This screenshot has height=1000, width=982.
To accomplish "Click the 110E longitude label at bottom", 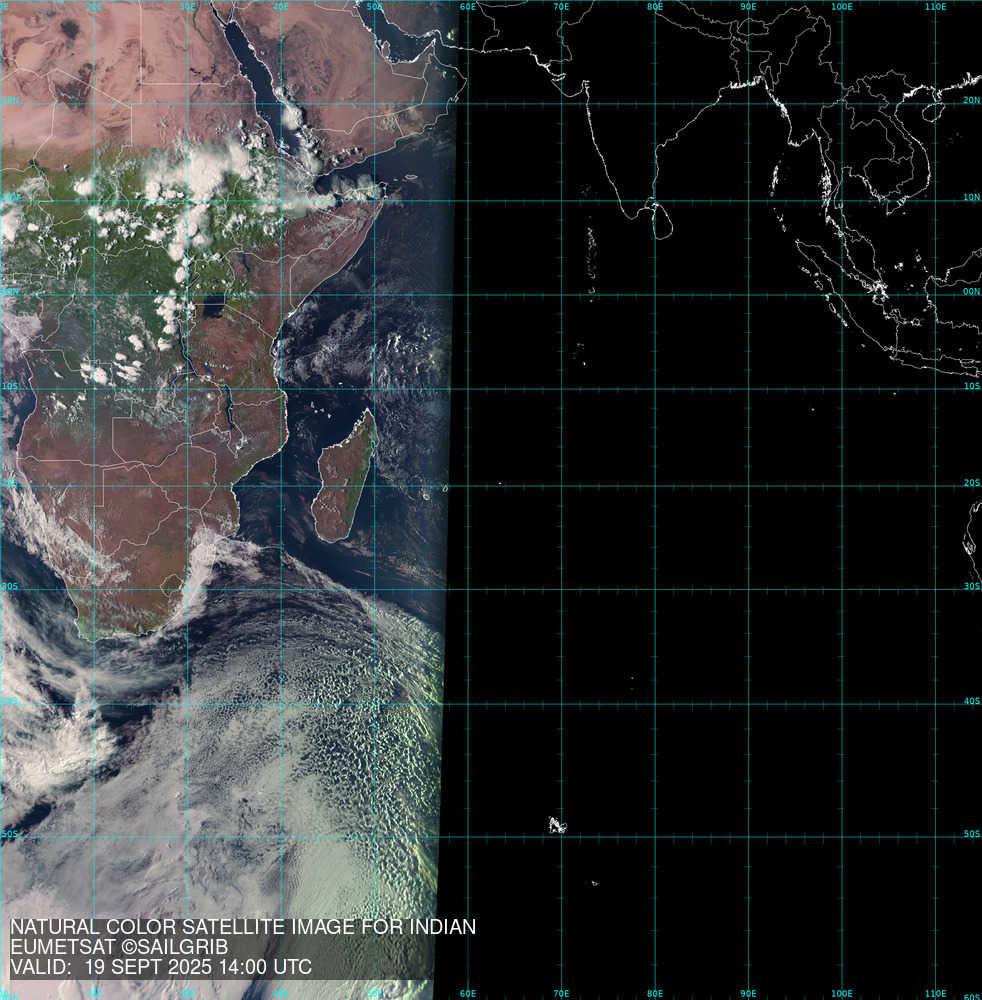I will 935,994.
